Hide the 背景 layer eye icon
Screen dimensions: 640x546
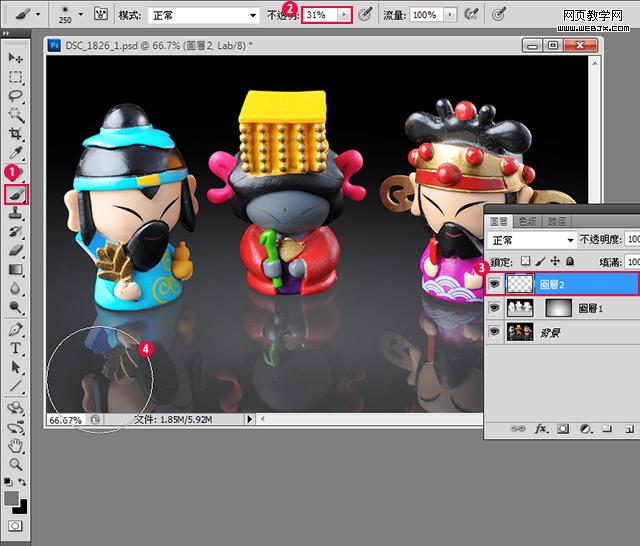click(494, 331)
